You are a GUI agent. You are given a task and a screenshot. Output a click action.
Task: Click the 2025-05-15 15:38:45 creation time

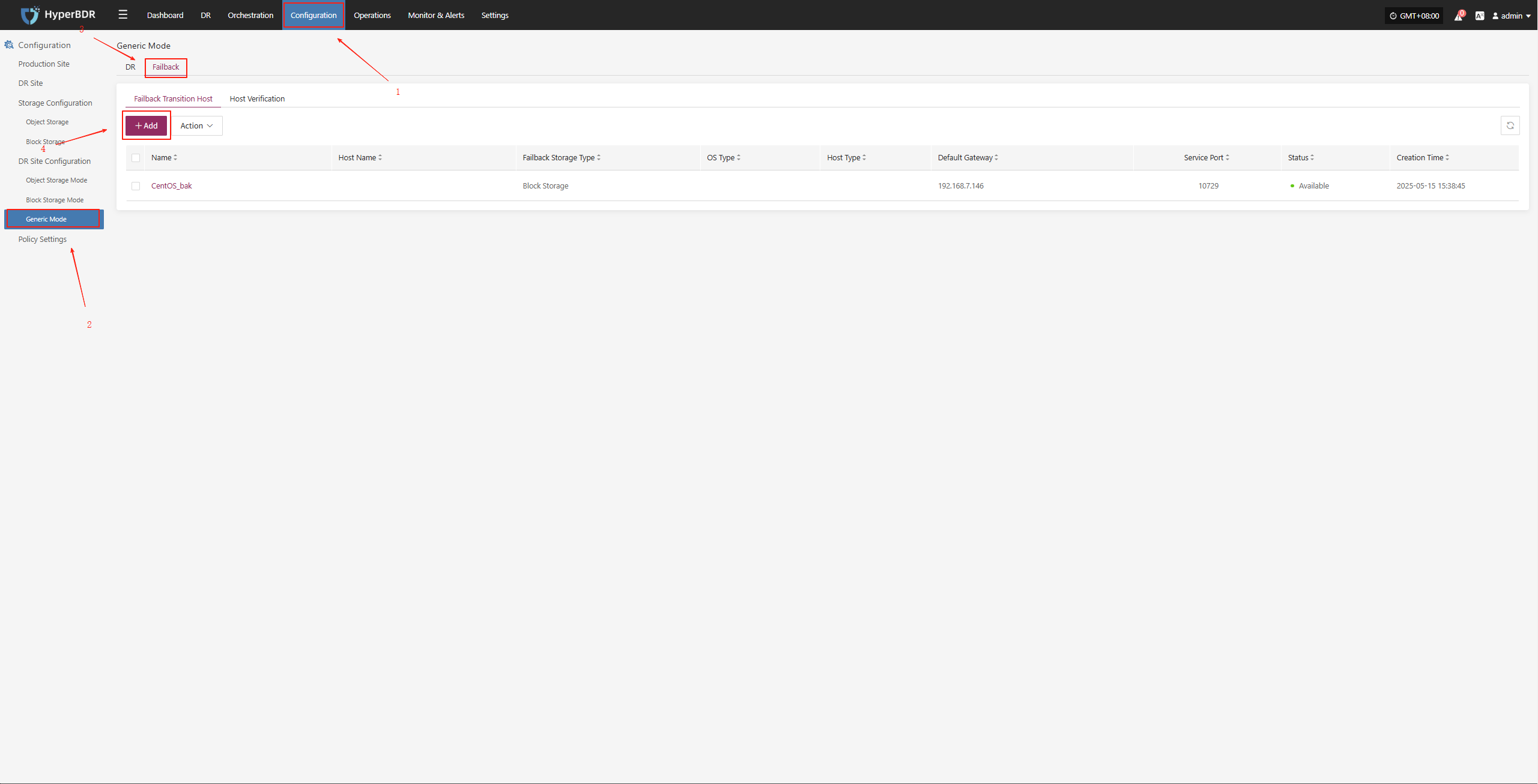pos(1431,186)
